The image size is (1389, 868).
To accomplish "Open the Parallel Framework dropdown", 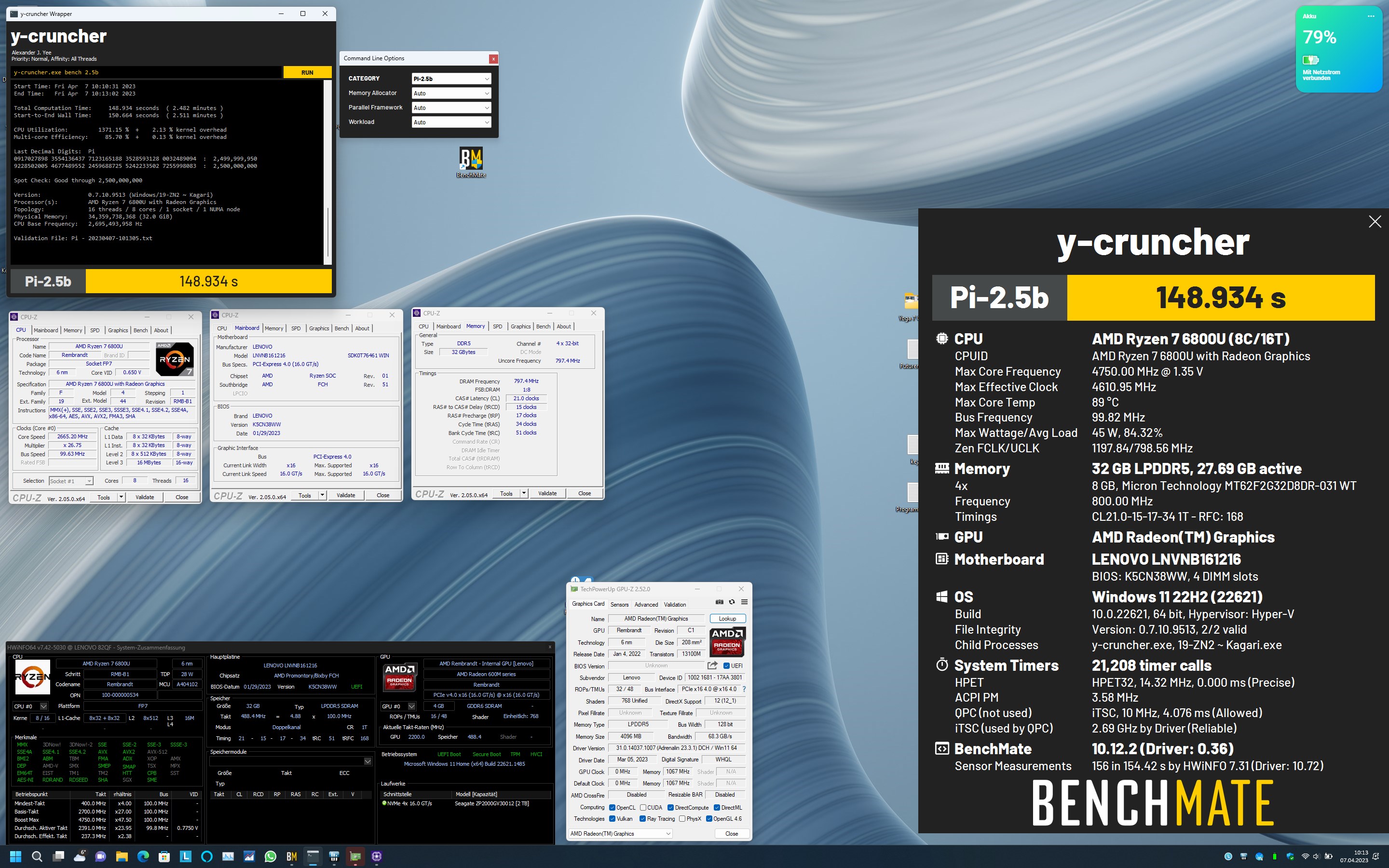I will 451,108.
